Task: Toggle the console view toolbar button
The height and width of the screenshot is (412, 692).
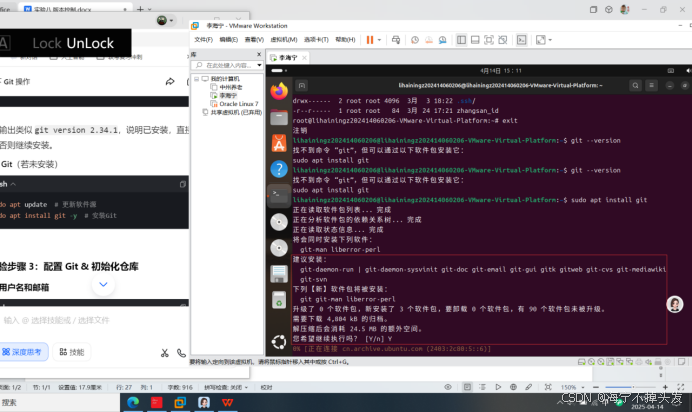Action: pos(522,40)
